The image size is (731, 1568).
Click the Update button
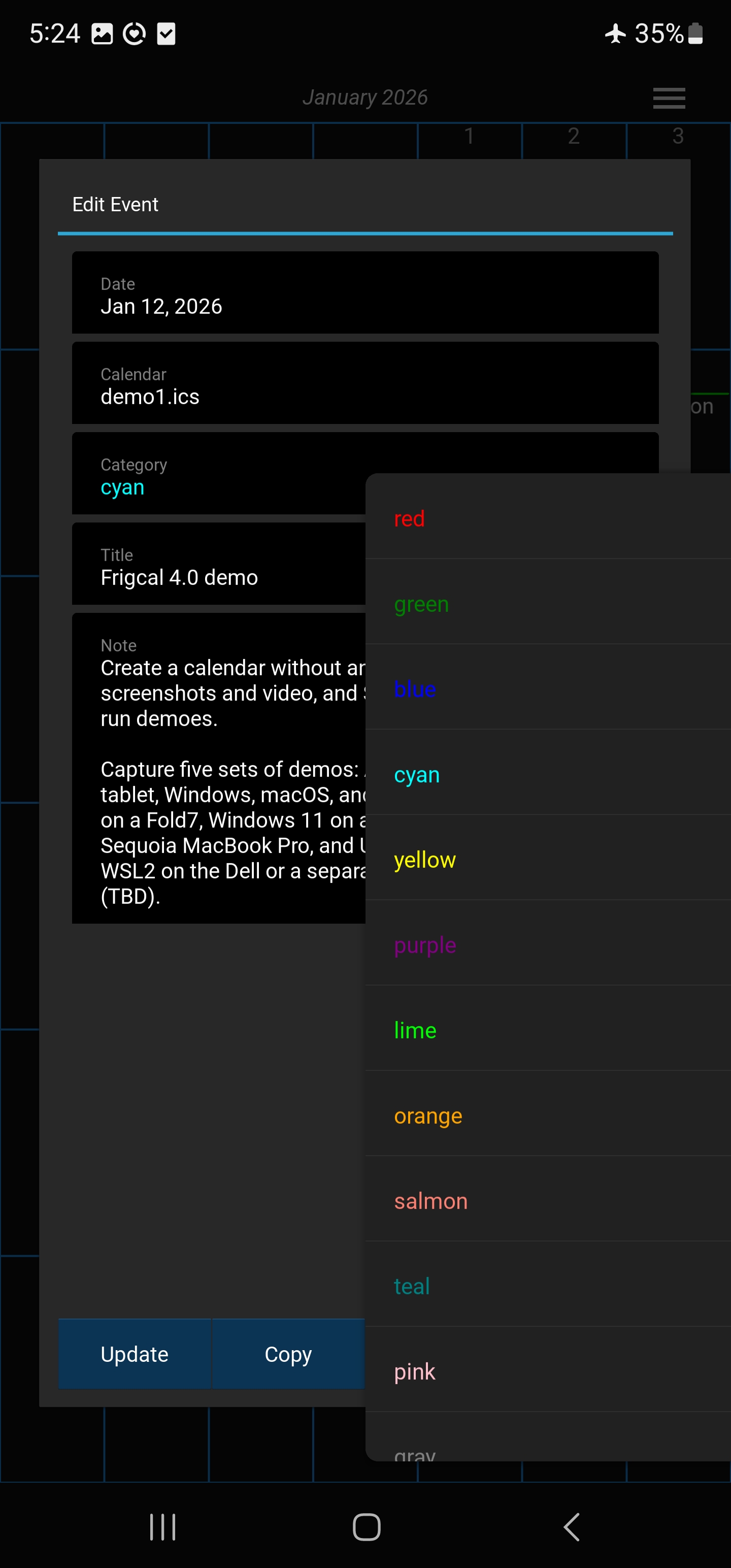(x=135, y=1354)
